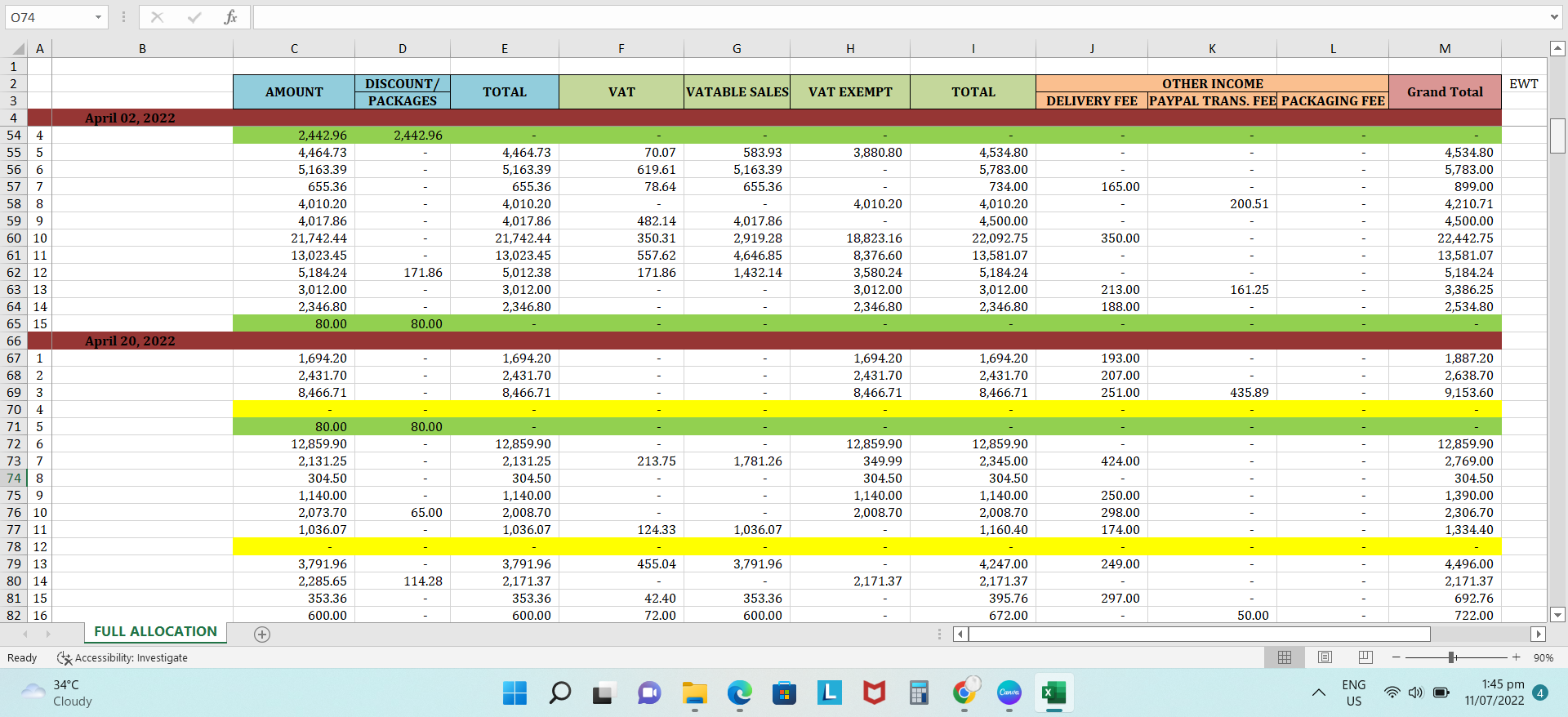
Task: Open Microsoft Store from taskbar
Action: pos(784,693)
